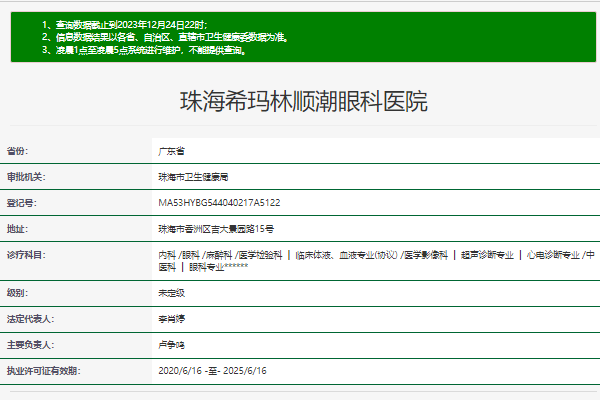Viewport: 600px width, 400px height.
Task: Click the 法定代表人 label
Action: pos(30,319)
